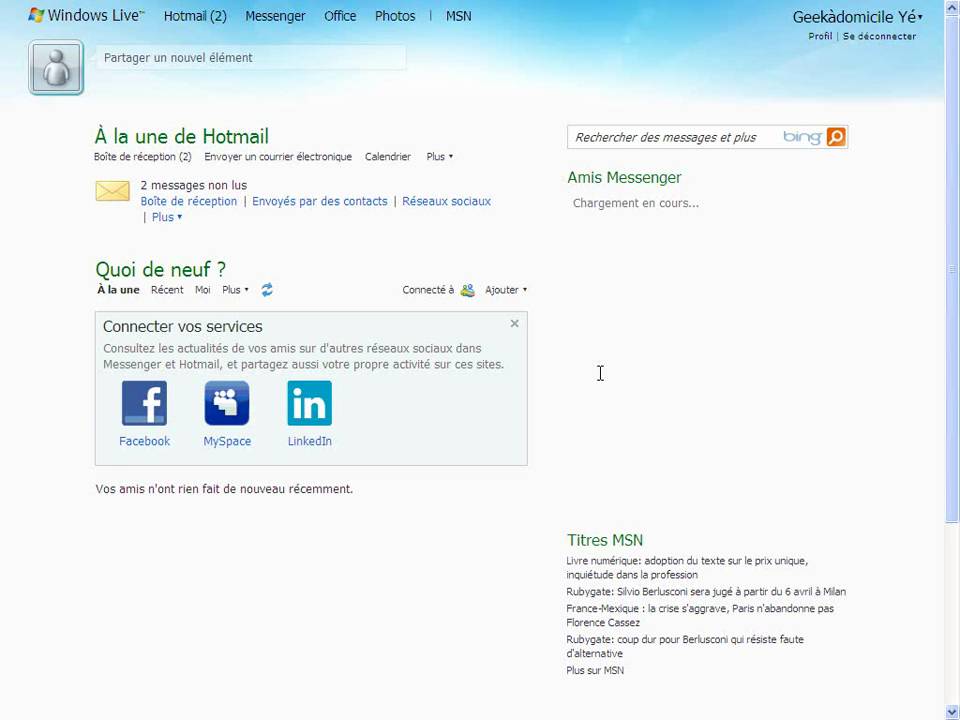Click 'Vos amis n'ont rien fait de nouveau récemment.'

[x=224, y=489]
